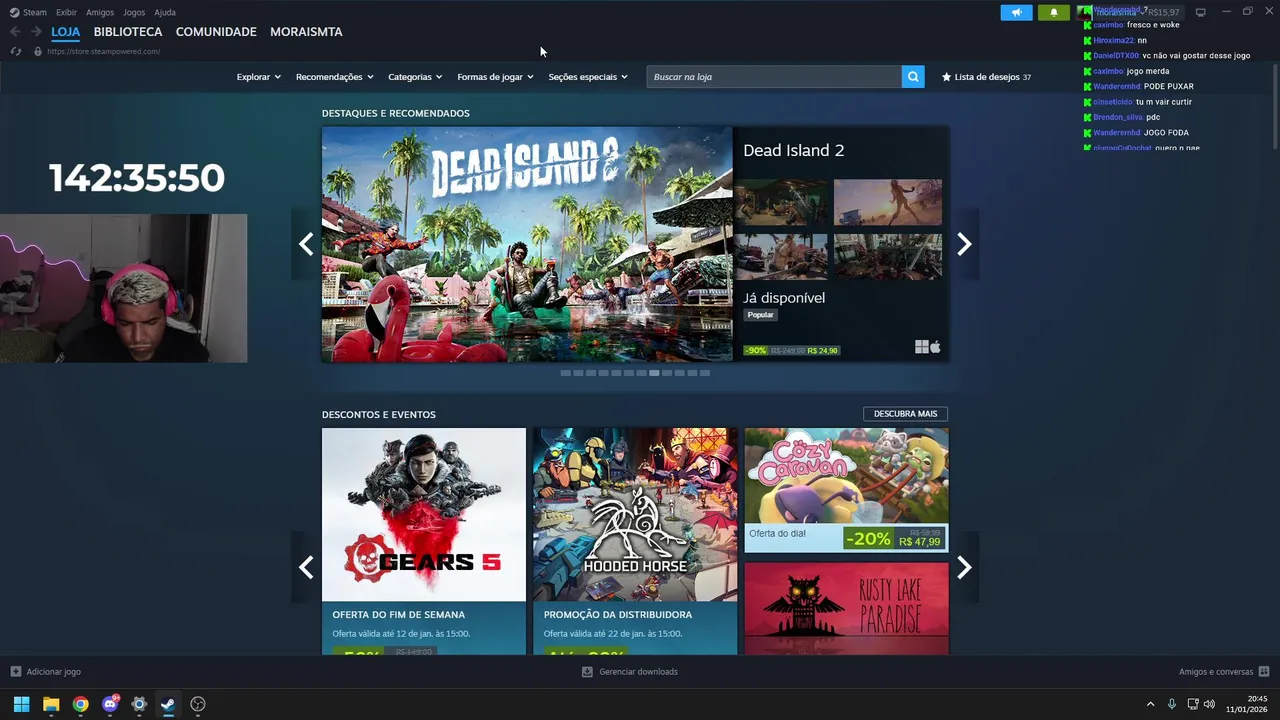
Task: Open the Dead Island 2 banner image
Action: click(527, 244)
